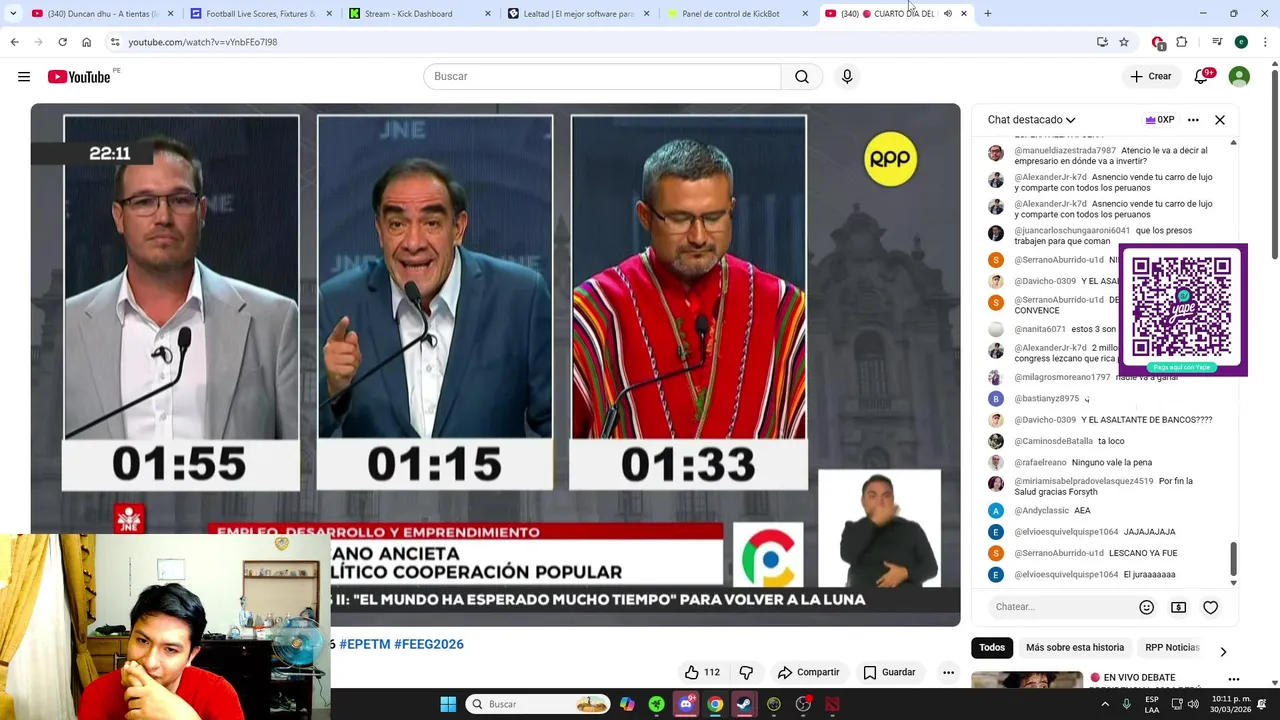The height and width of the screenshot is (720, 1280).
Task: Select the Todos filter chip
Action: 992,648
